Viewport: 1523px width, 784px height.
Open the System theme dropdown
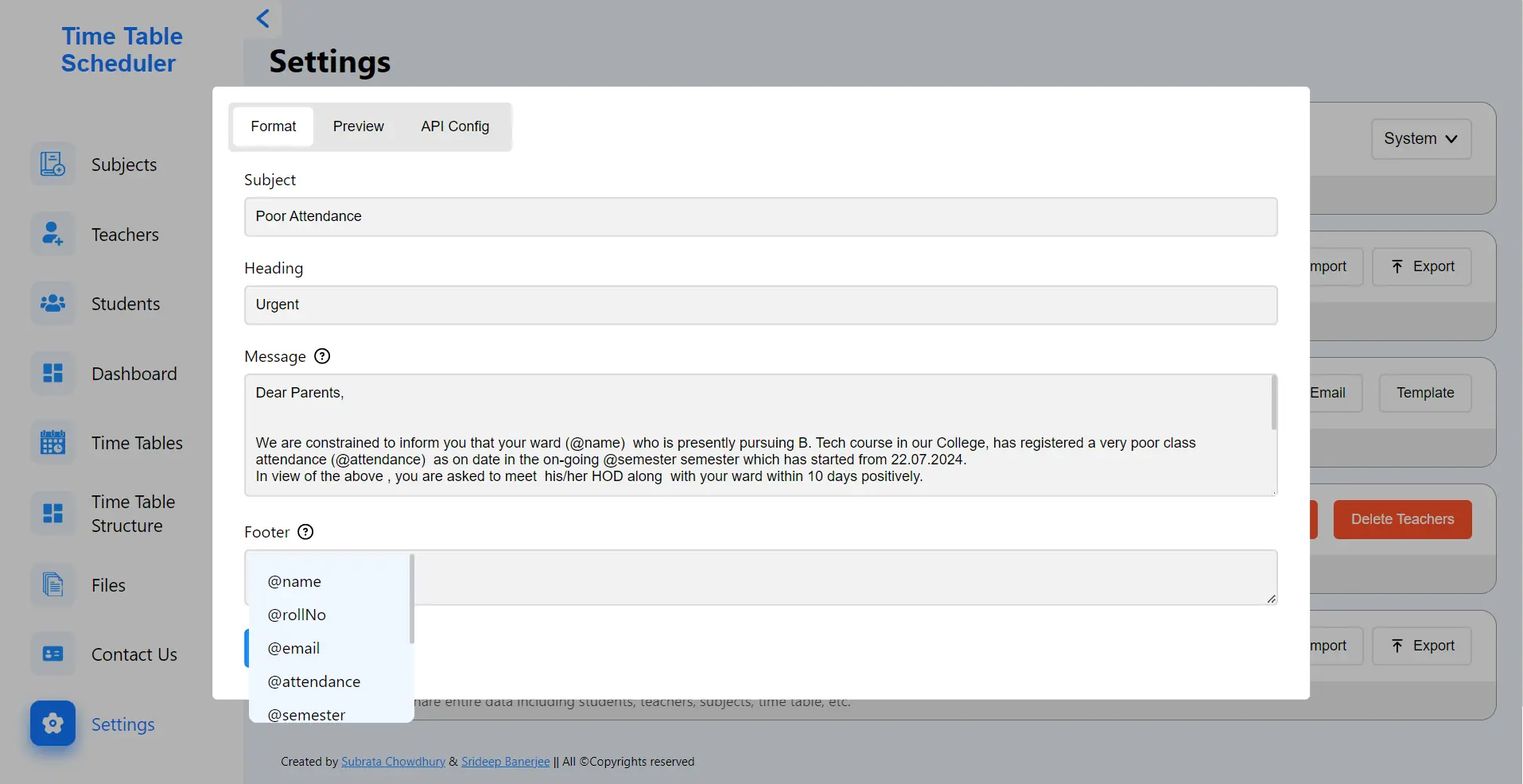click(1421, 138)
